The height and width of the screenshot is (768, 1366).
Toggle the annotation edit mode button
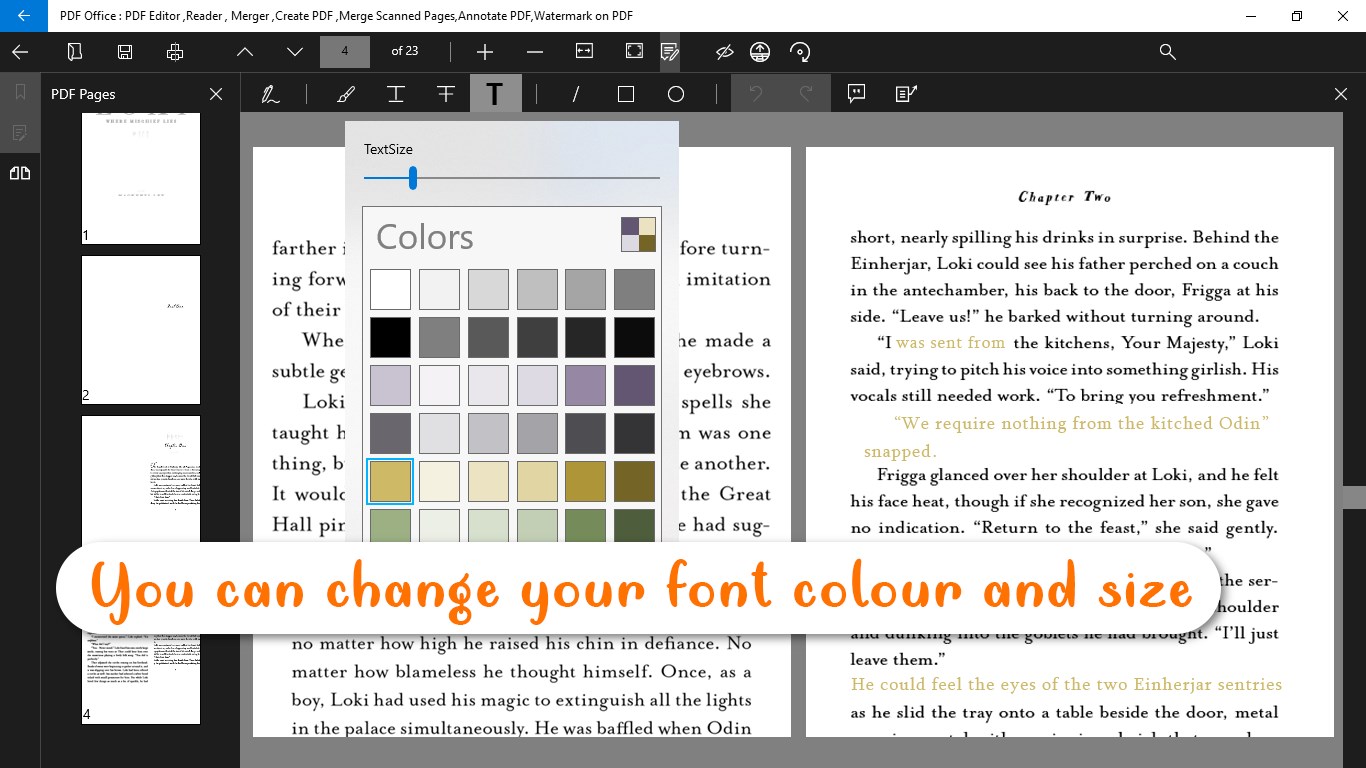670,52
